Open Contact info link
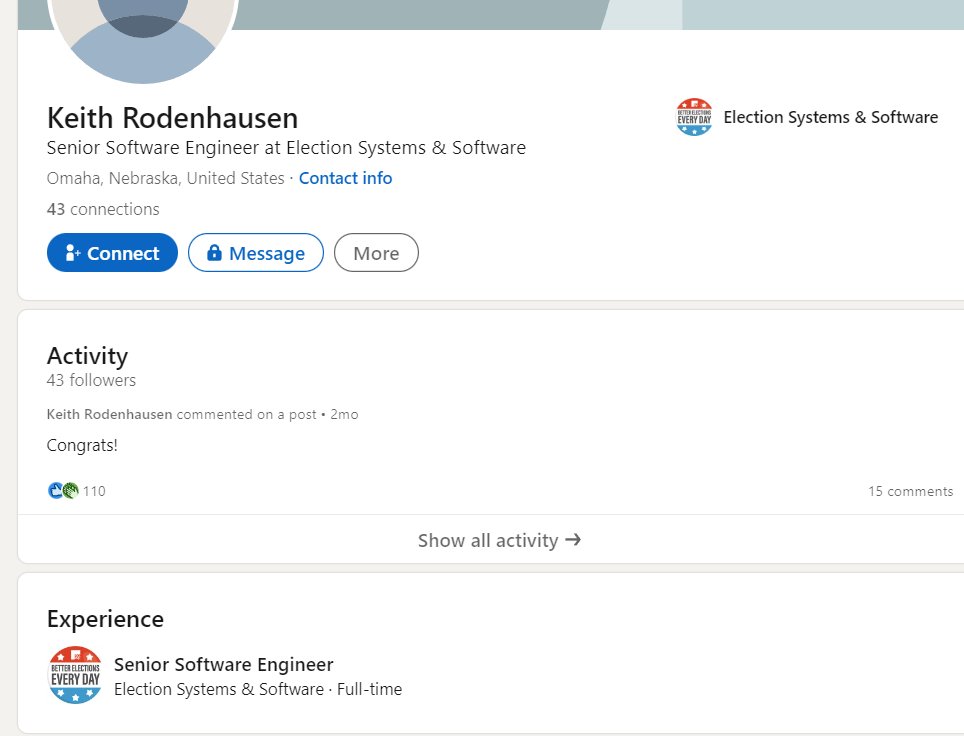The width and height of the screenshot is (964, 736). (x=345, y=178)
